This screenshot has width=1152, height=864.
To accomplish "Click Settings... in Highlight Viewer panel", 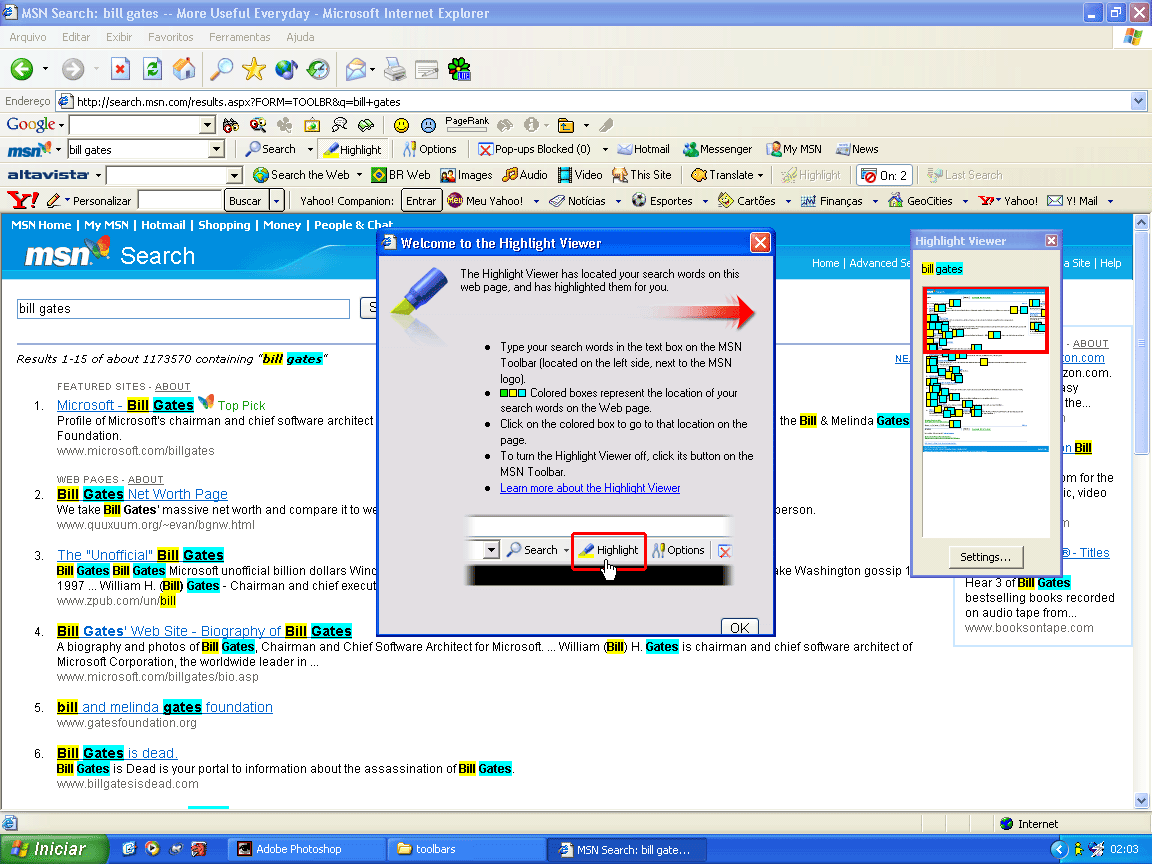I will pos(985,557).
